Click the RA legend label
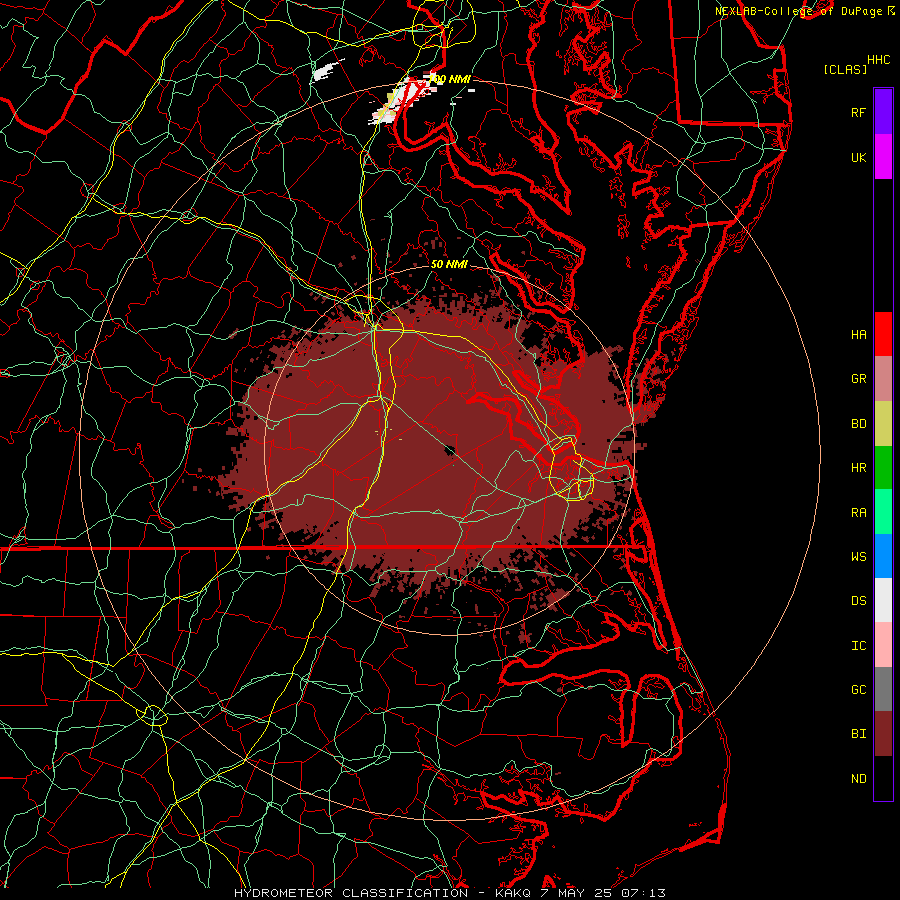Screen dimensions: 900x900 click(858, 512)
